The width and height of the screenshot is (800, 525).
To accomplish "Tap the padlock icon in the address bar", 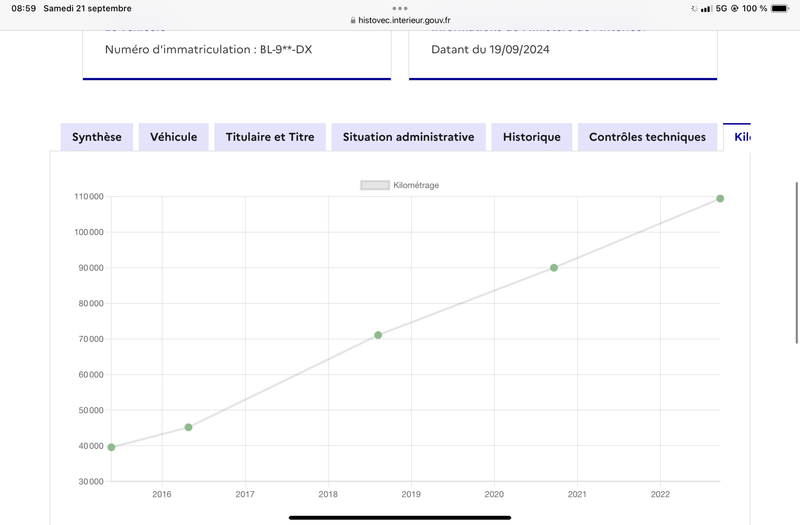I will pyautogui.click(x=353, y=20).
